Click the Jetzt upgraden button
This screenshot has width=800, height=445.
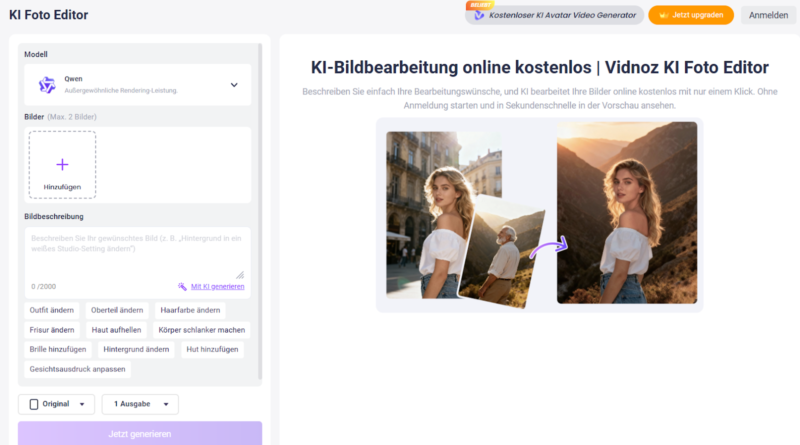(691, 15)
